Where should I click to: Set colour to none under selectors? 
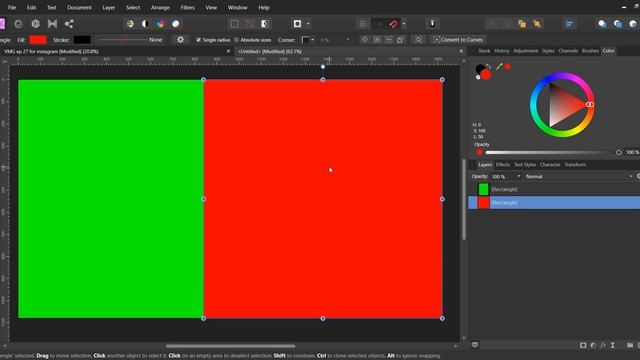click(478, 77)
